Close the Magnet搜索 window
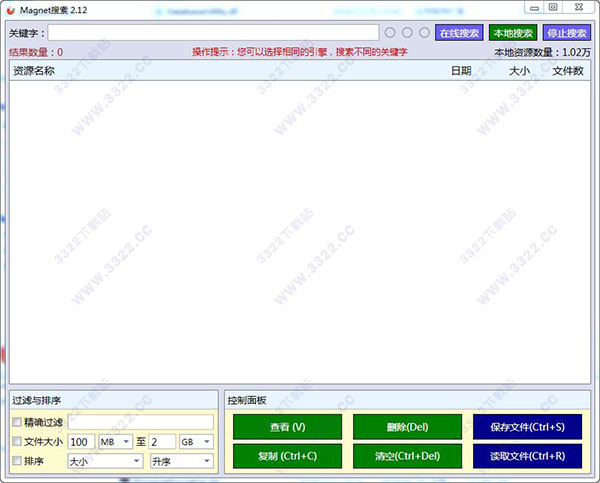 (x=579, y=7)
